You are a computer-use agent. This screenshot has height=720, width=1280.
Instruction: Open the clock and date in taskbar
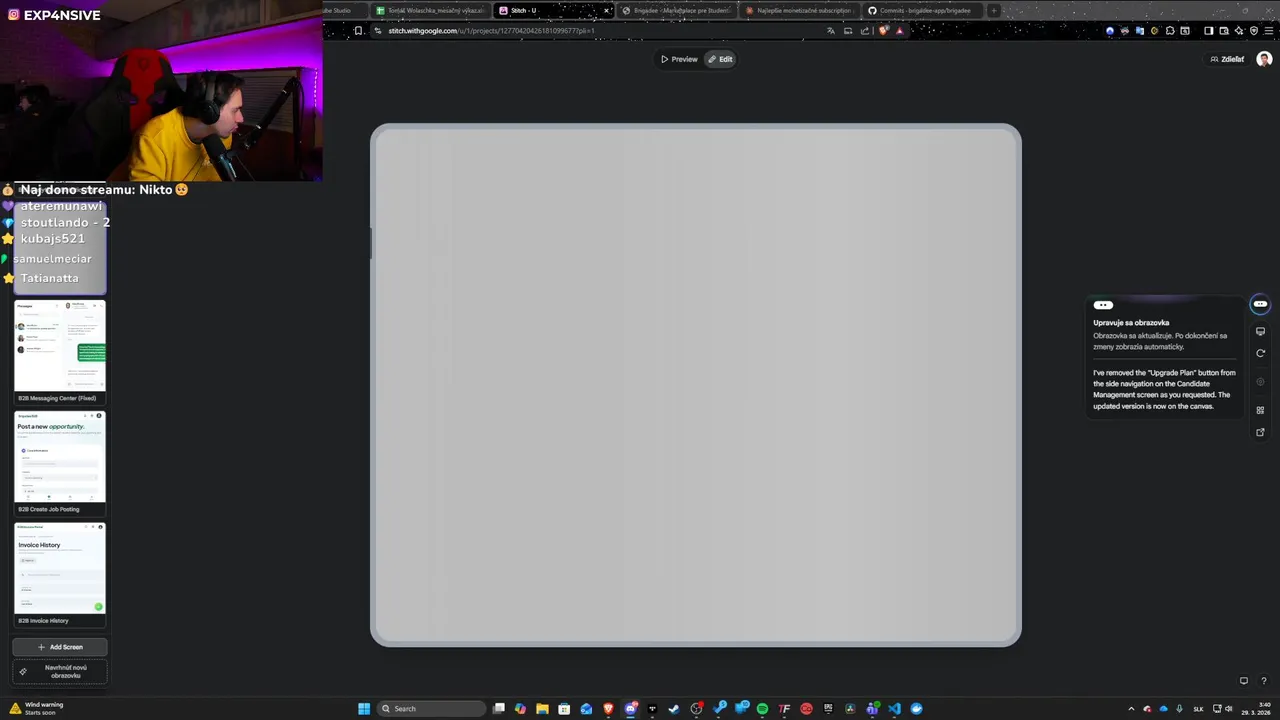1256,709
